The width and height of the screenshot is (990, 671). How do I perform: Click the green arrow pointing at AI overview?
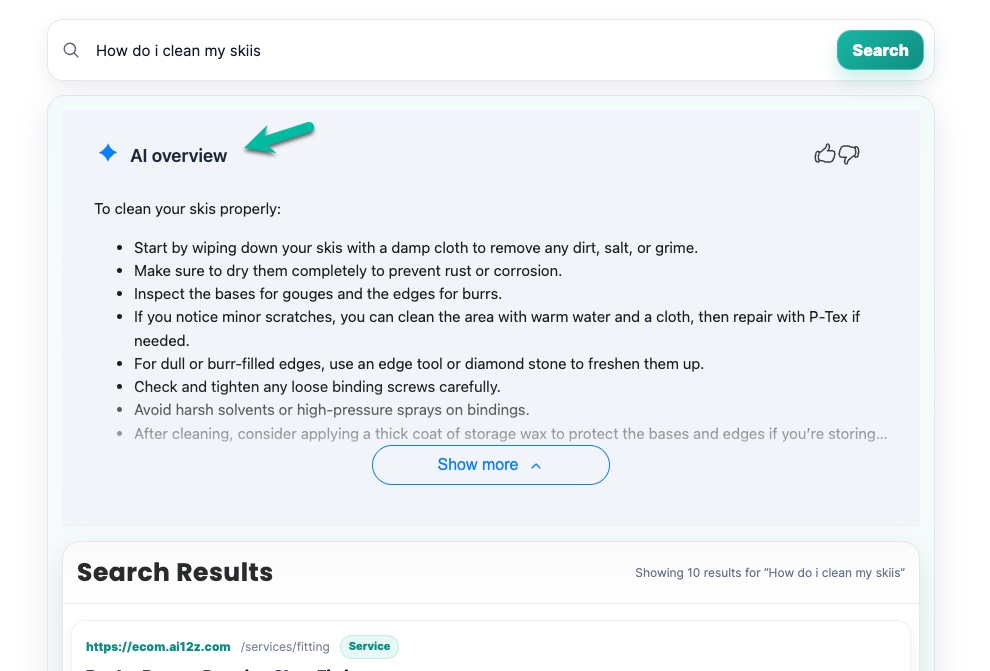pos(280,138)
